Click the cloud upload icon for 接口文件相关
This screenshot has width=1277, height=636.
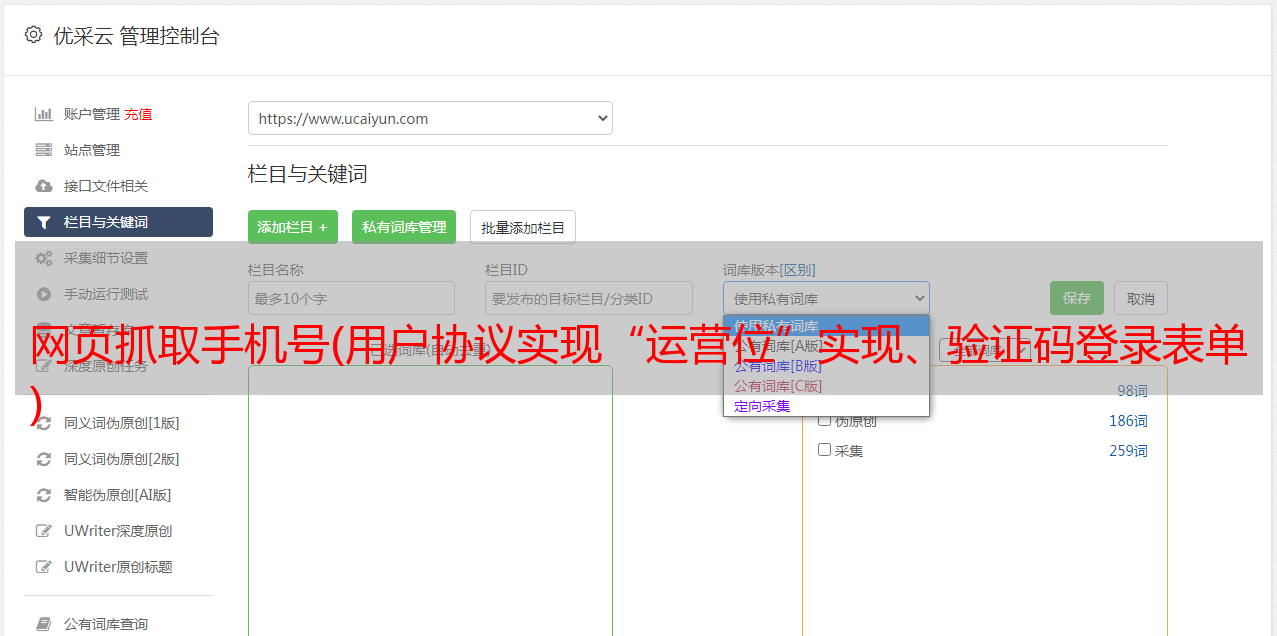[x=44, y=186]
